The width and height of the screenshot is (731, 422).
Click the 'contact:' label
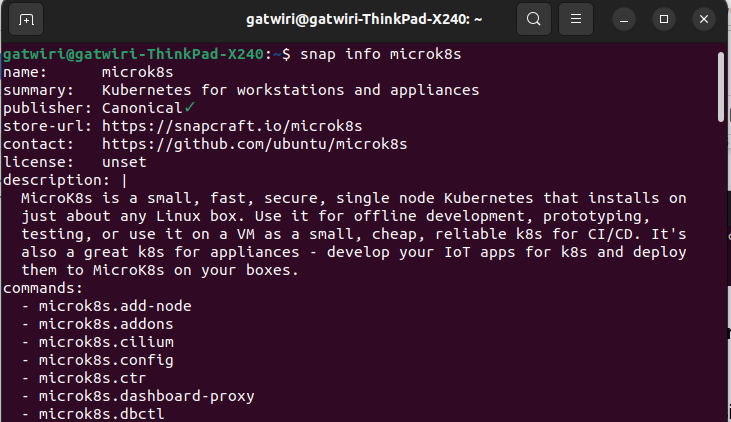coord(38,144)
